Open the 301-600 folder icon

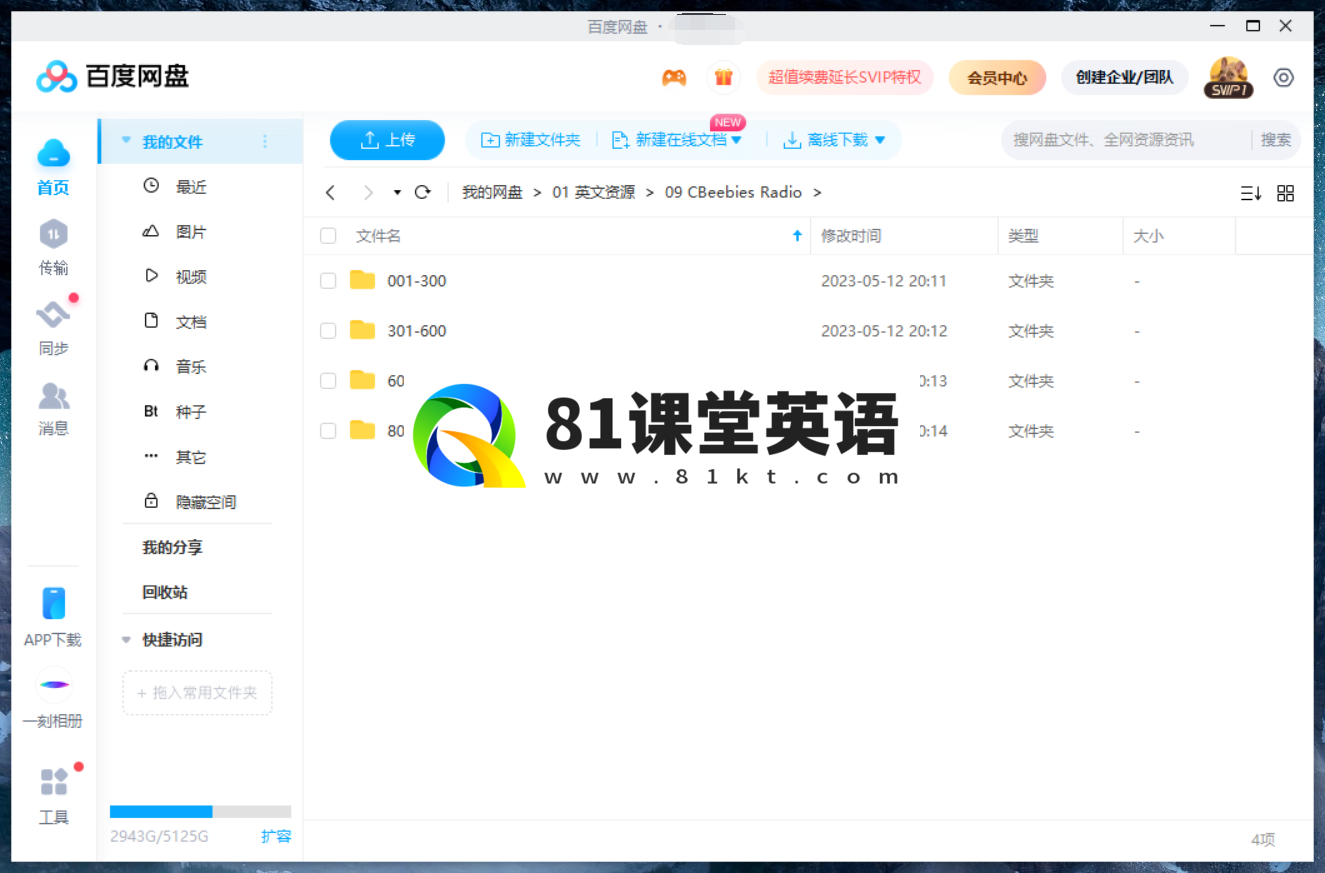tap(362, 330)
